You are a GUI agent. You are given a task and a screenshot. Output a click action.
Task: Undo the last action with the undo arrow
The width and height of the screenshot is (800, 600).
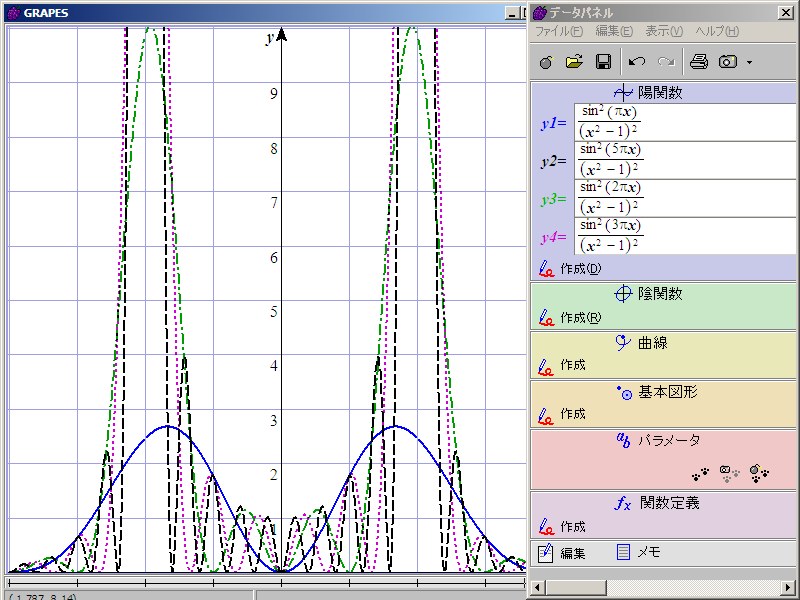click(636, 62)
